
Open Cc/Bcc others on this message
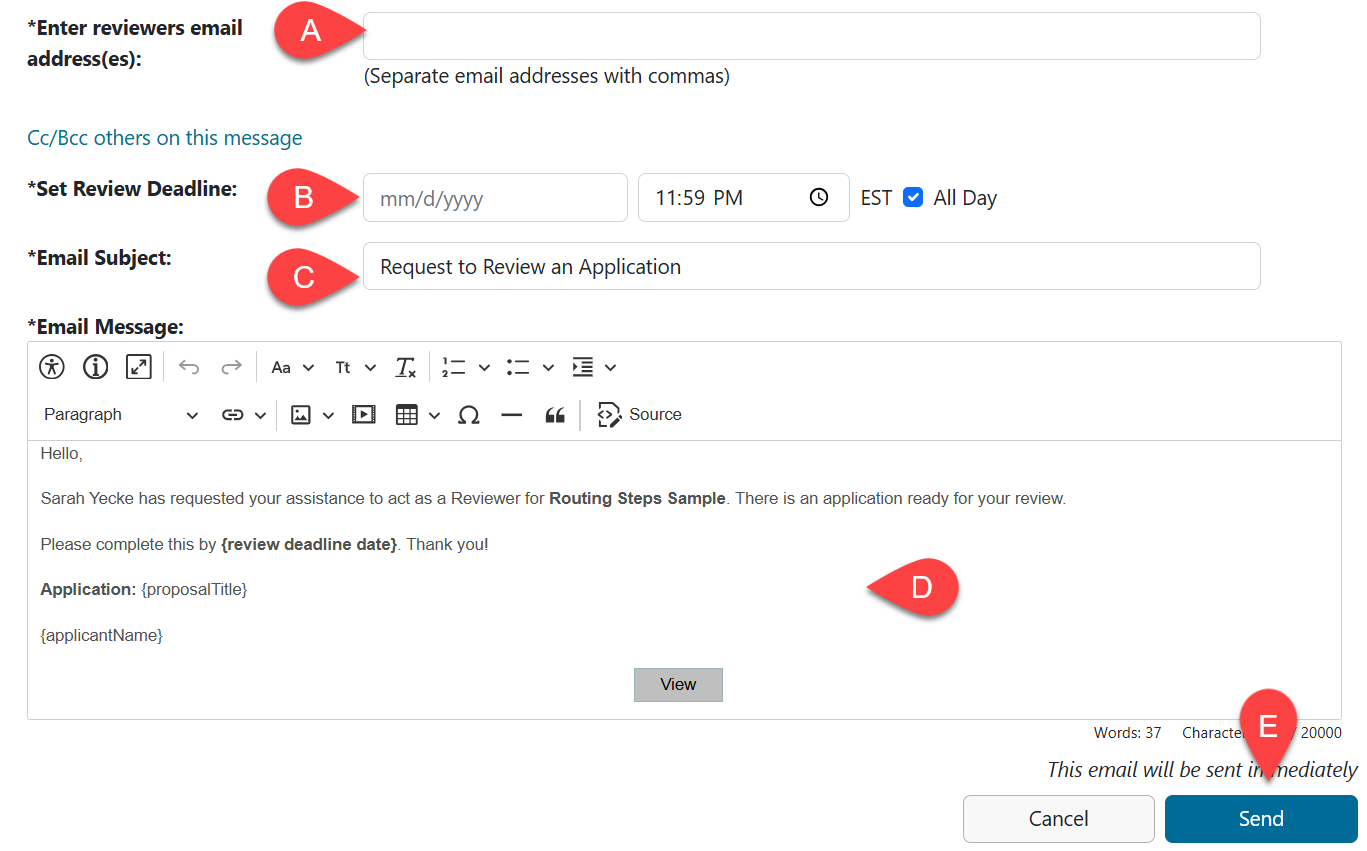click(x=164, y=138)
